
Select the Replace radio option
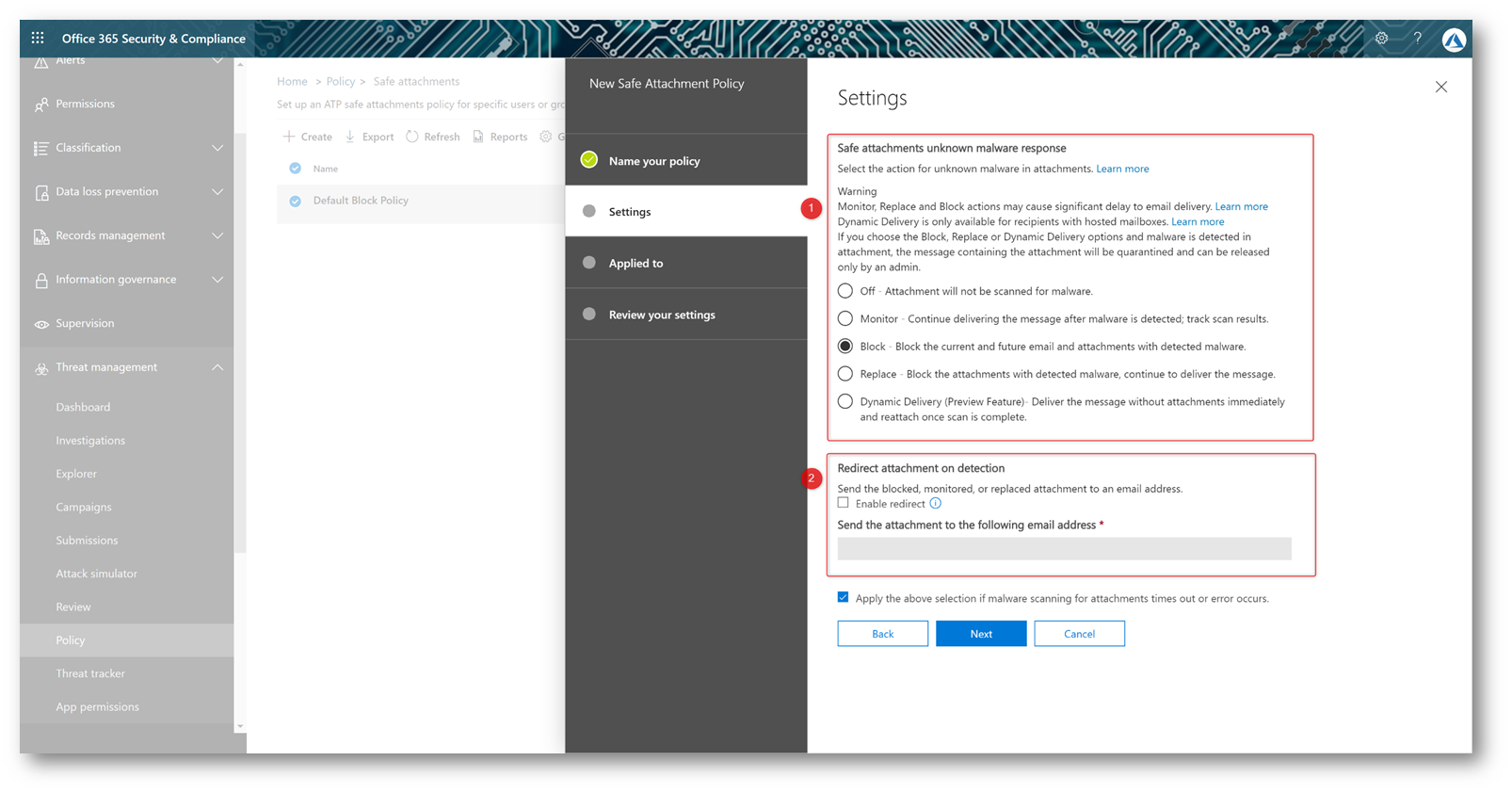845,374
